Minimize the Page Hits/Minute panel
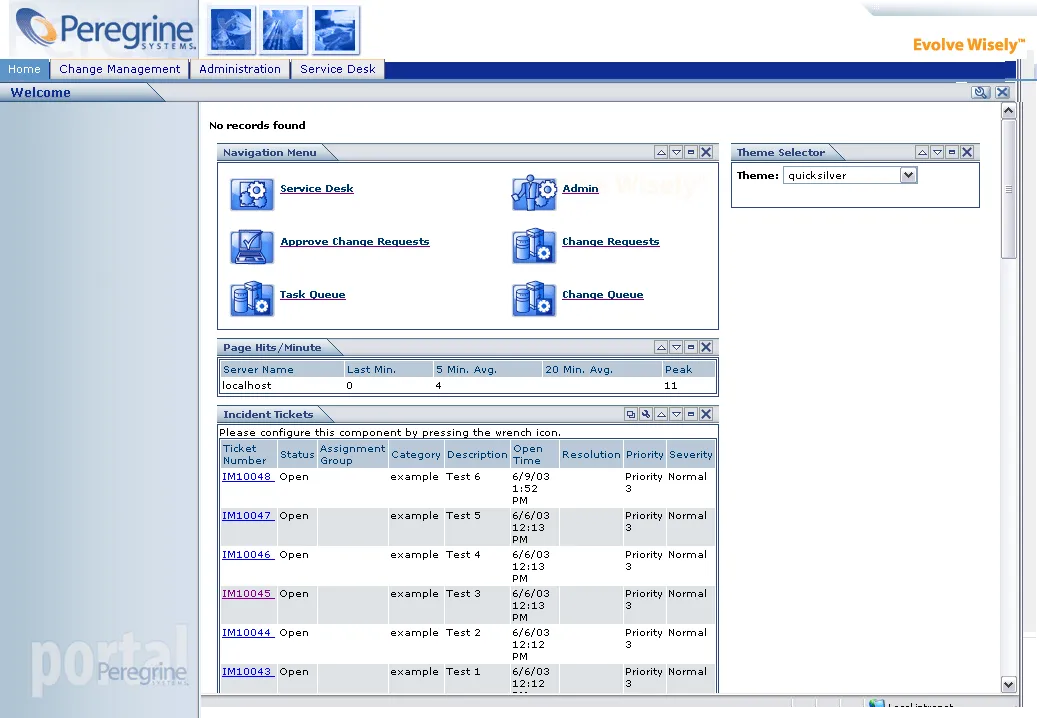1037x718 pixels. coord(691,347)
